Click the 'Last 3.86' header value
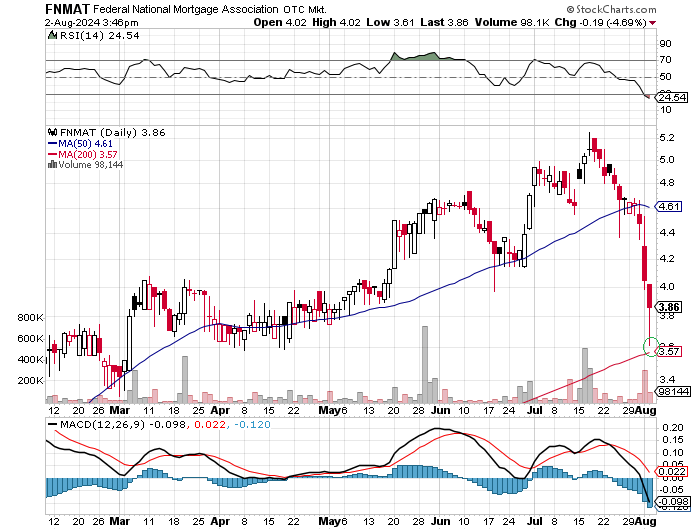Screen dimensions: 700x530 (444, 22)
